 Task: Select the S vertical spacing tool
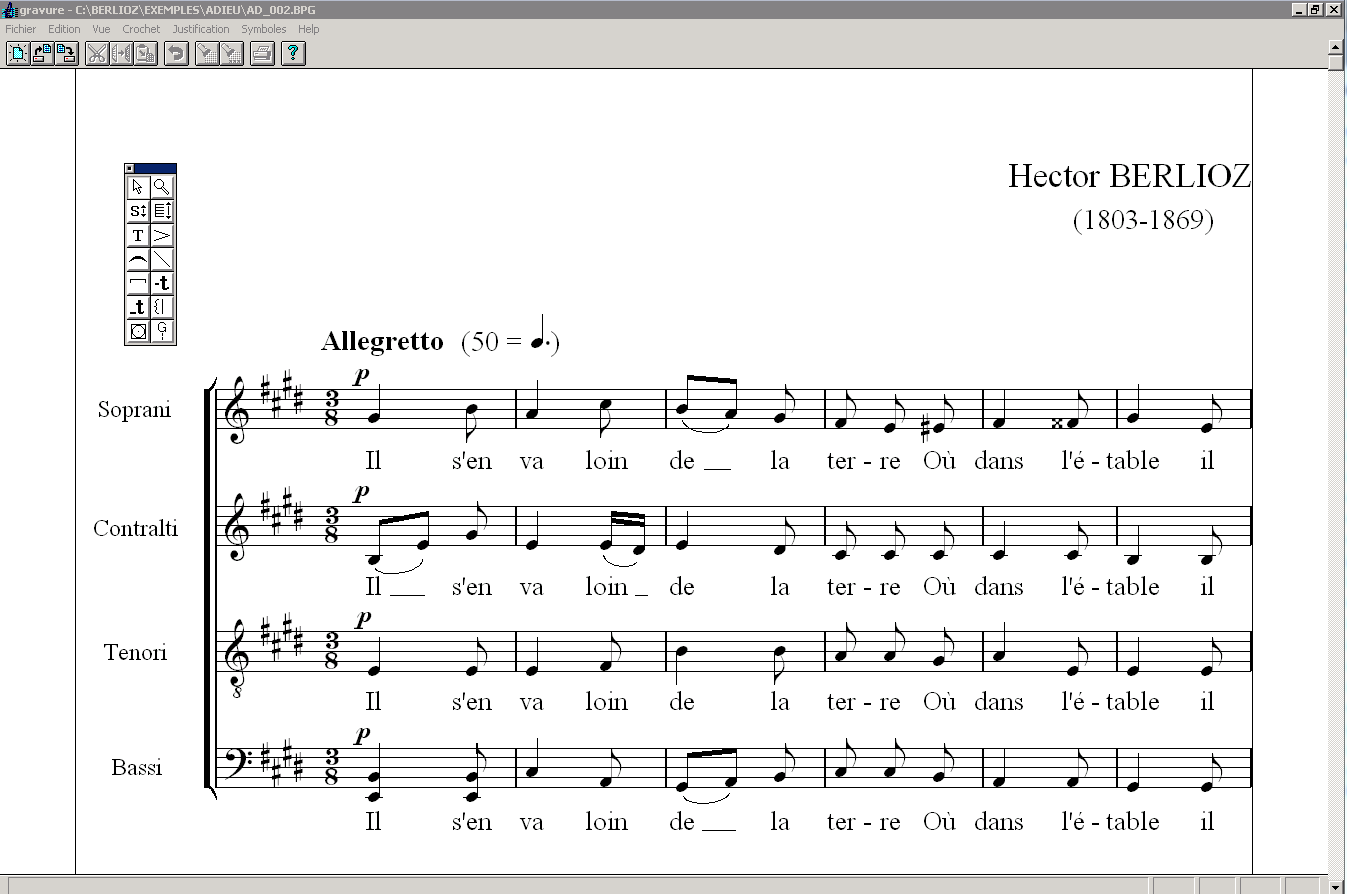138,211
